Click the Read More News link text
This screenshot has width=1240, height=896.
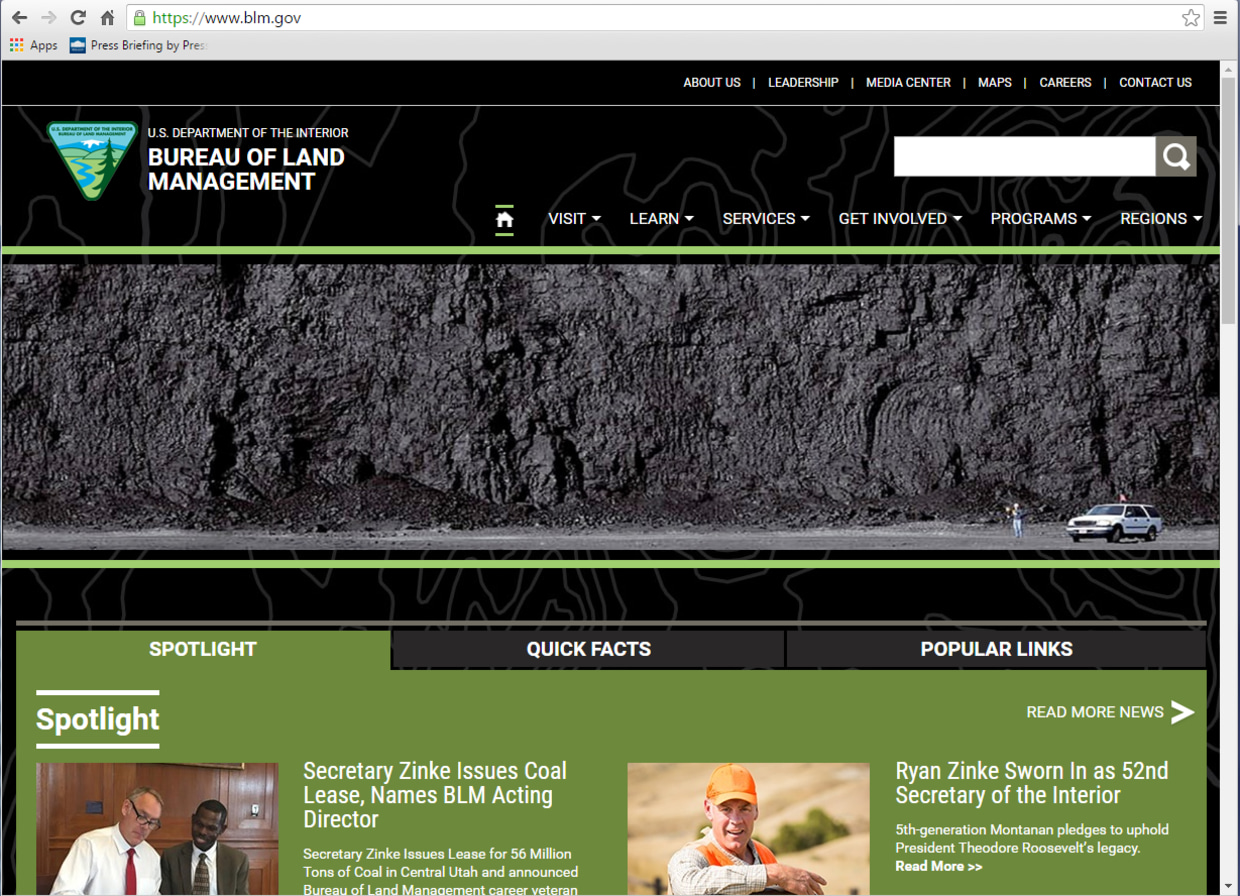coord(1095,712)
